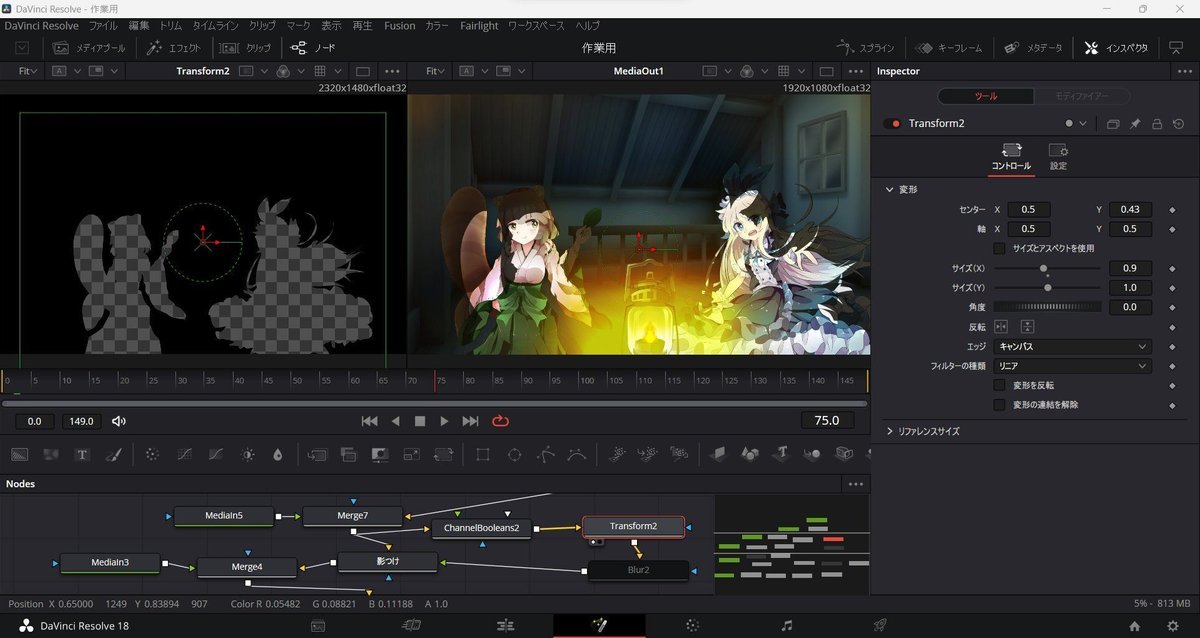The height and width of the screenshot is (638, 1200).
Task: Add a Color Corrector tool
Action: (x=152, y=454)
